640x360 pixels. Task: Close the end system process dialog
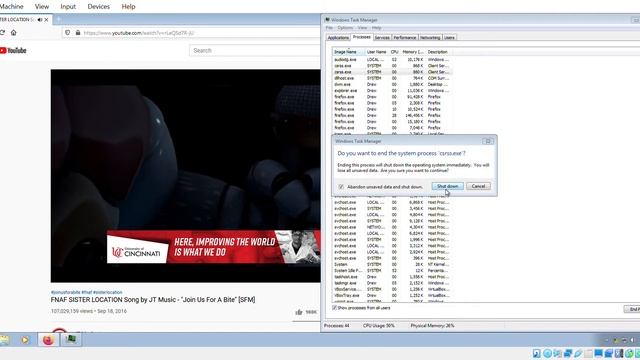(488, 141)
